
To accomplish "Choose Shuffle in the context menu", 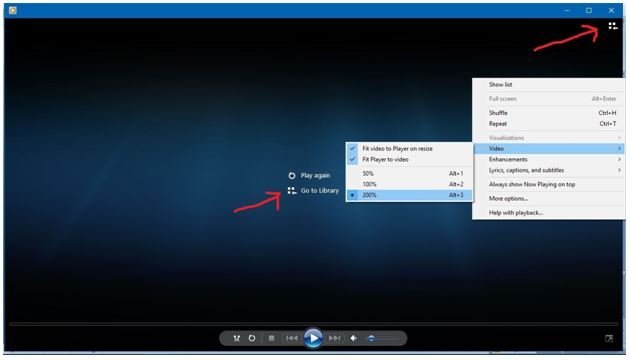I will [x=549, y=113].
